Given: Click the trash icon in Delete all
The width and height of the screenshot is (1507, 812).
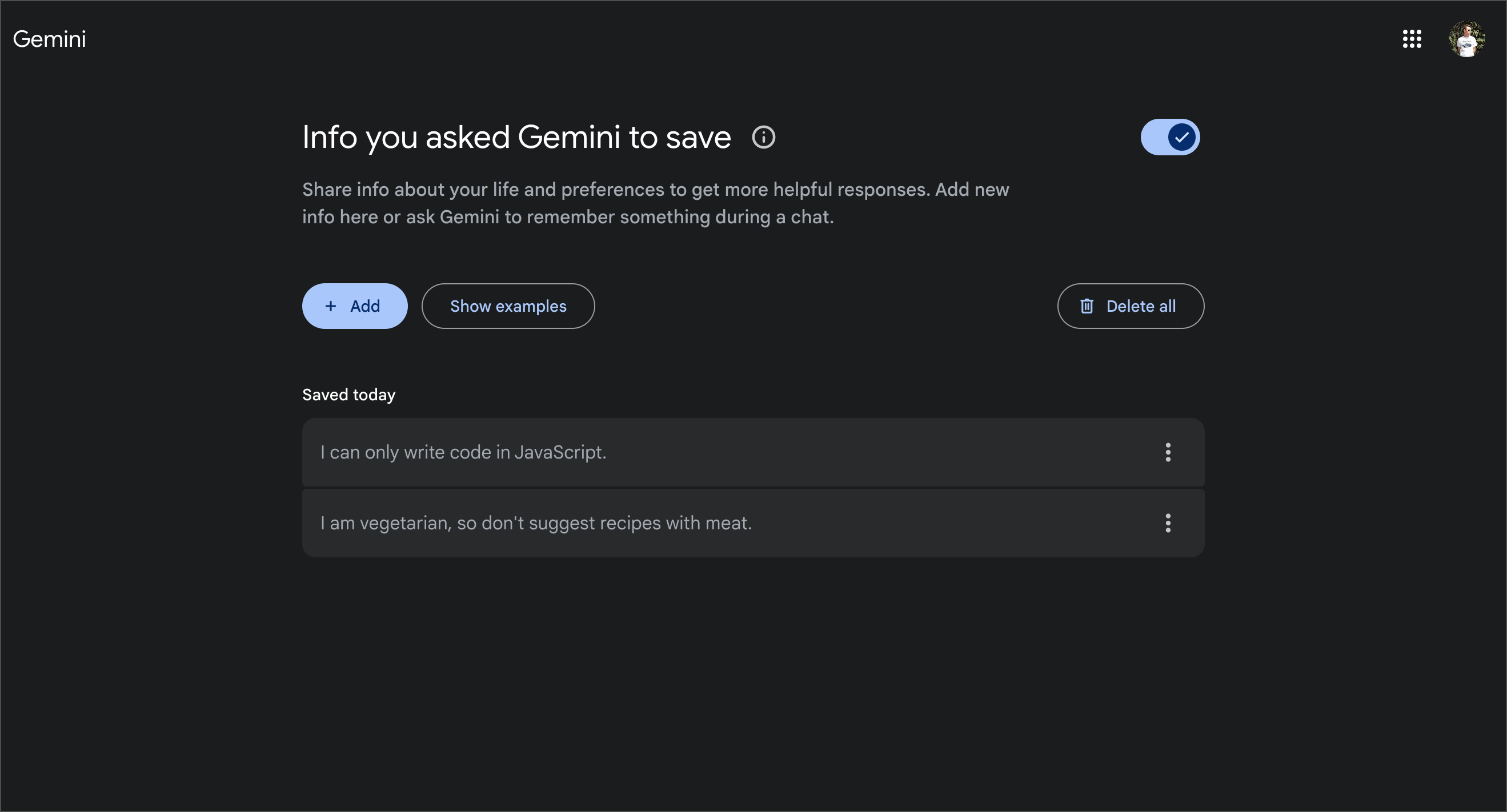Looking at the screenshot, I should click(x=1087, y=305).
